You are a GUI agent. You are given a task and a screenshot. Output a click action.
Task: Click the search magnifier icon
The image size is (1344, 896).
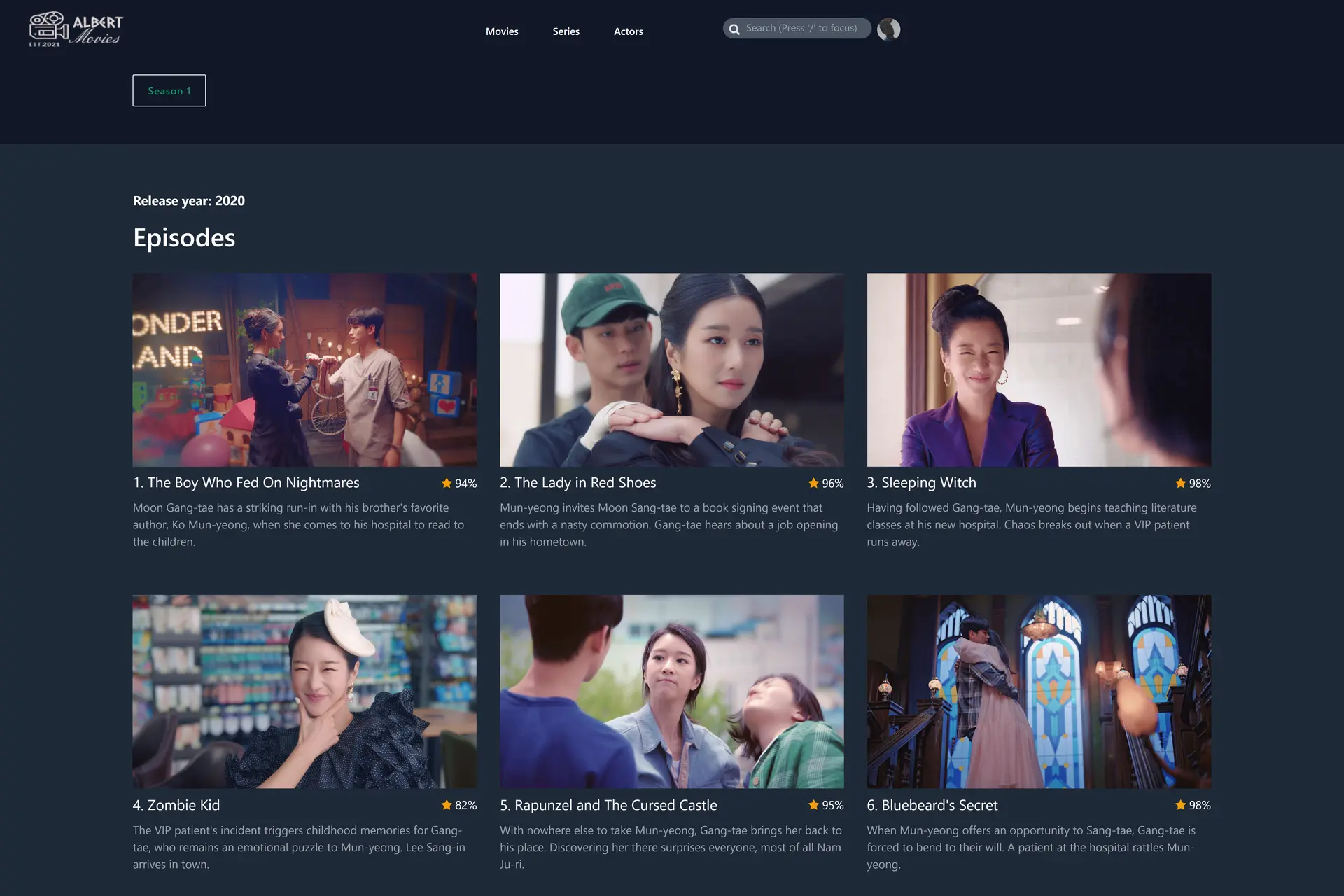pyautogui.click(x=734, y=29)
